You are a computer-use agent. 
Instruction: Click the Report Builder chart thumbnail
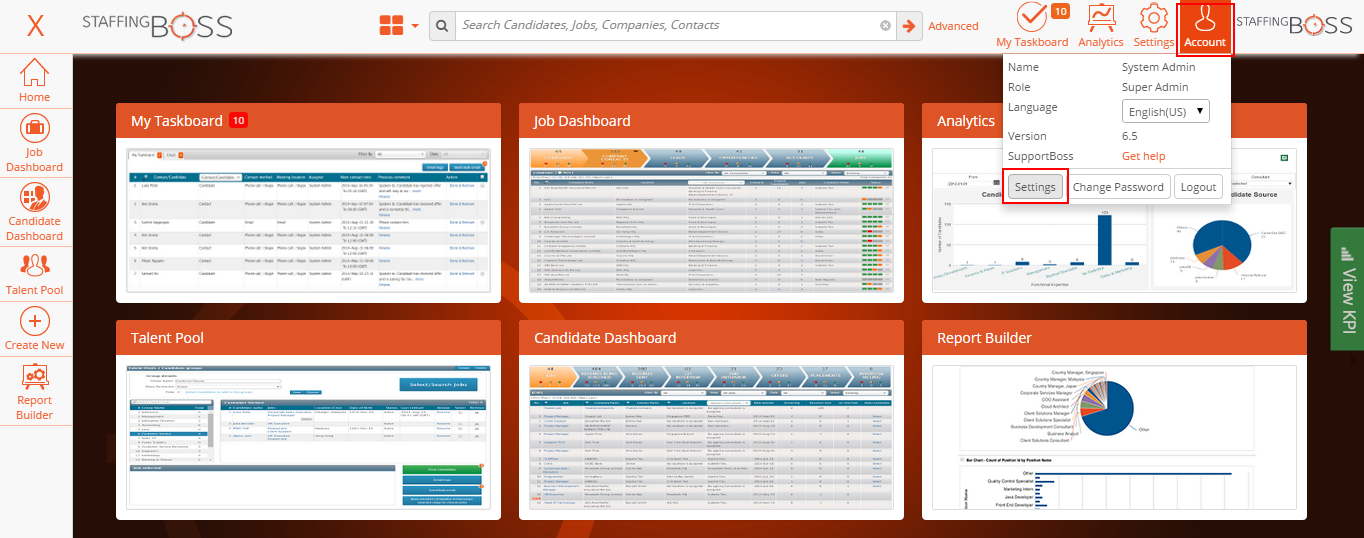click(1114, 437)
